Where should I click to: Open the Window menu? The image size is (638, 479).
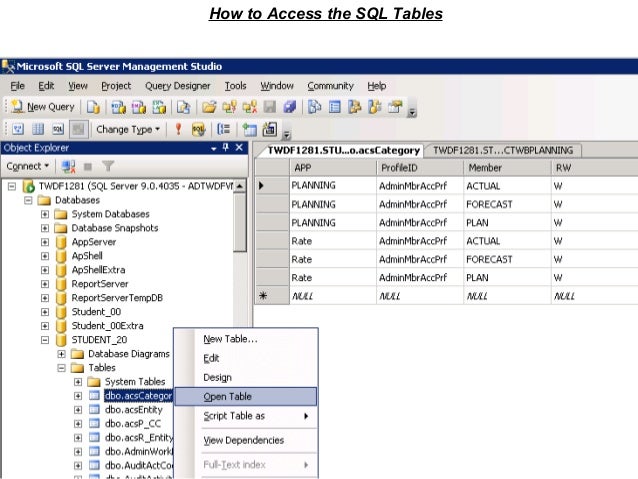click(277, 86)
